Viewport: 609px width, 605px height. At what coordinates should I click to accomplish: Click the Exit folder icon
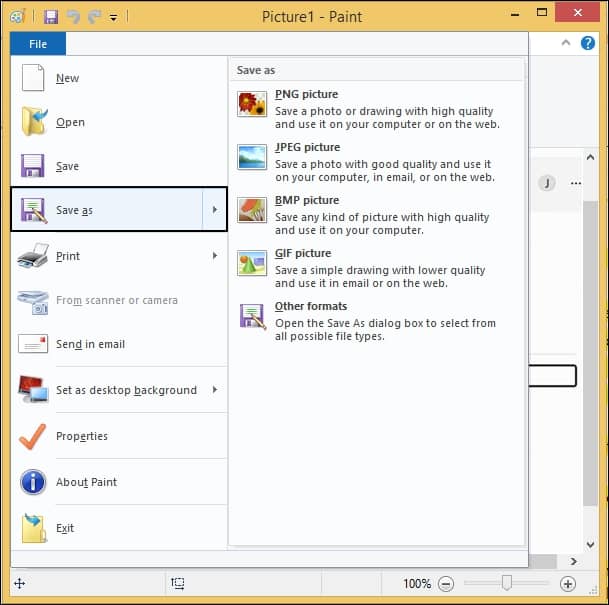point(34,528)
